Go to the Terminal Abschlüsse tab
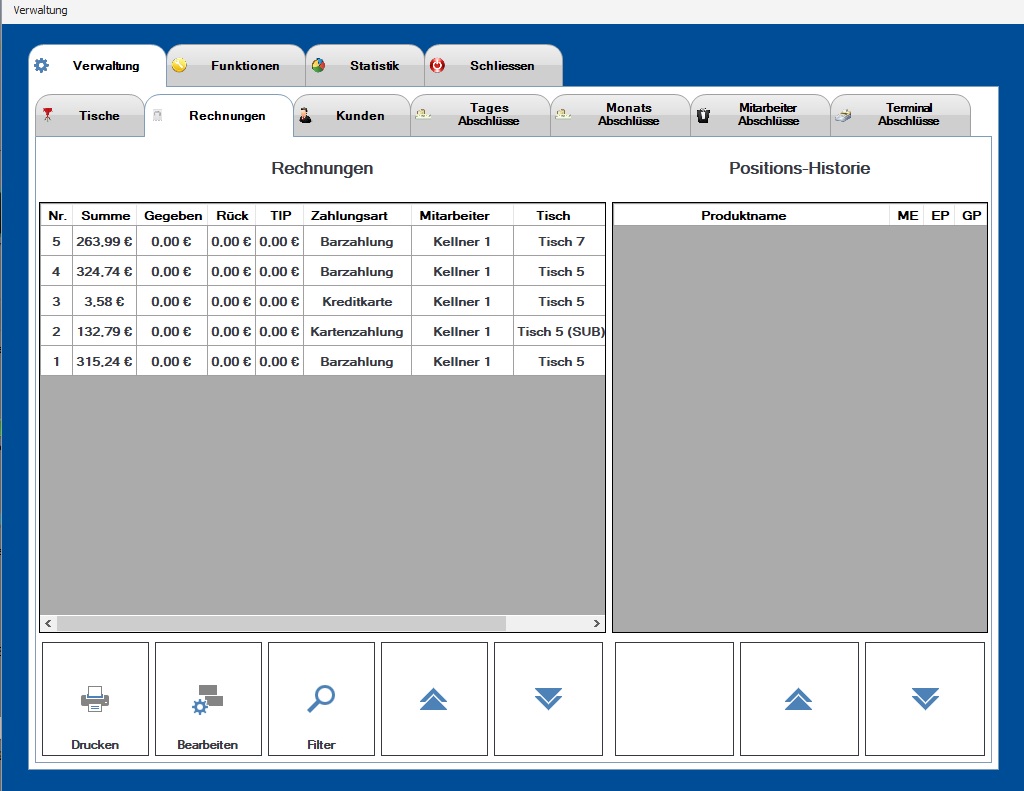 coord(900,115)
